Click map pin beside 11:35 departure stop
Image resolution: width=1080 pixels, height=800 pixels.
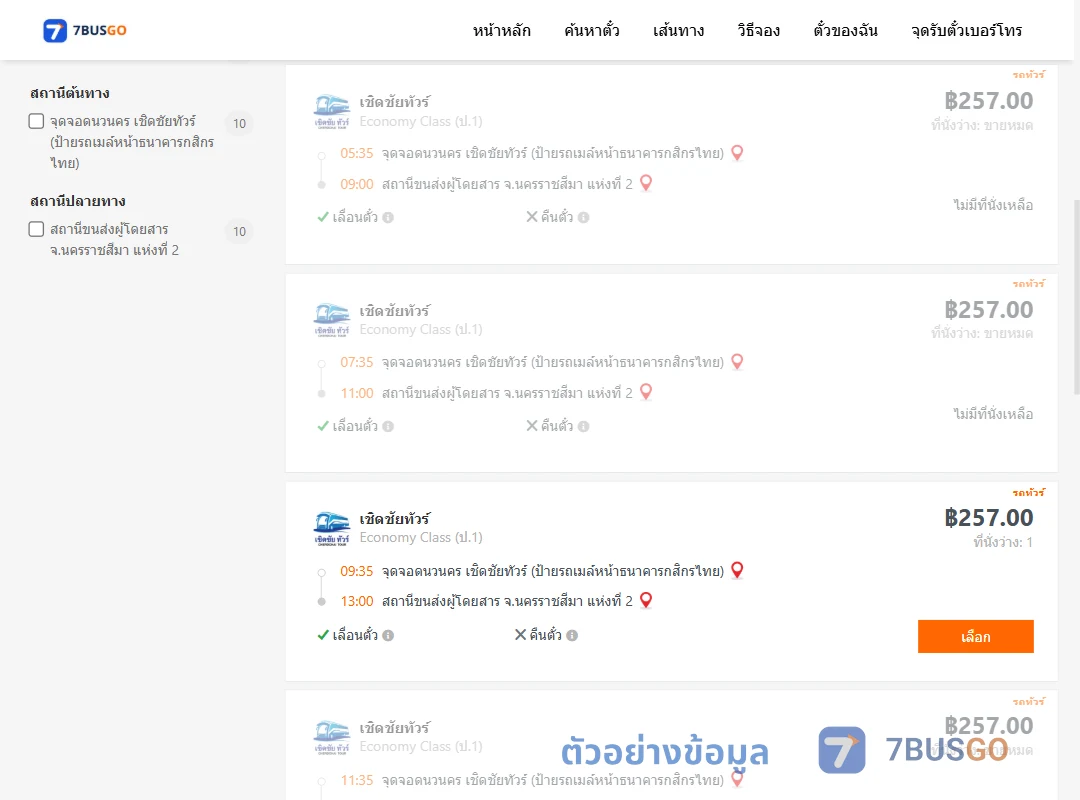737,779
